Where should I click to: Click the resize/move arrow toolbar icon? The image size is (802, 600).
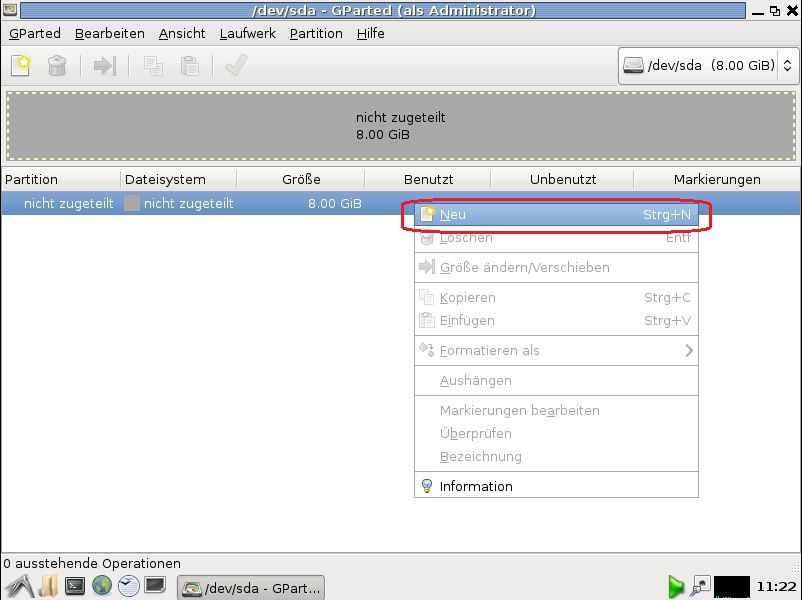click(x=104, y=66)
